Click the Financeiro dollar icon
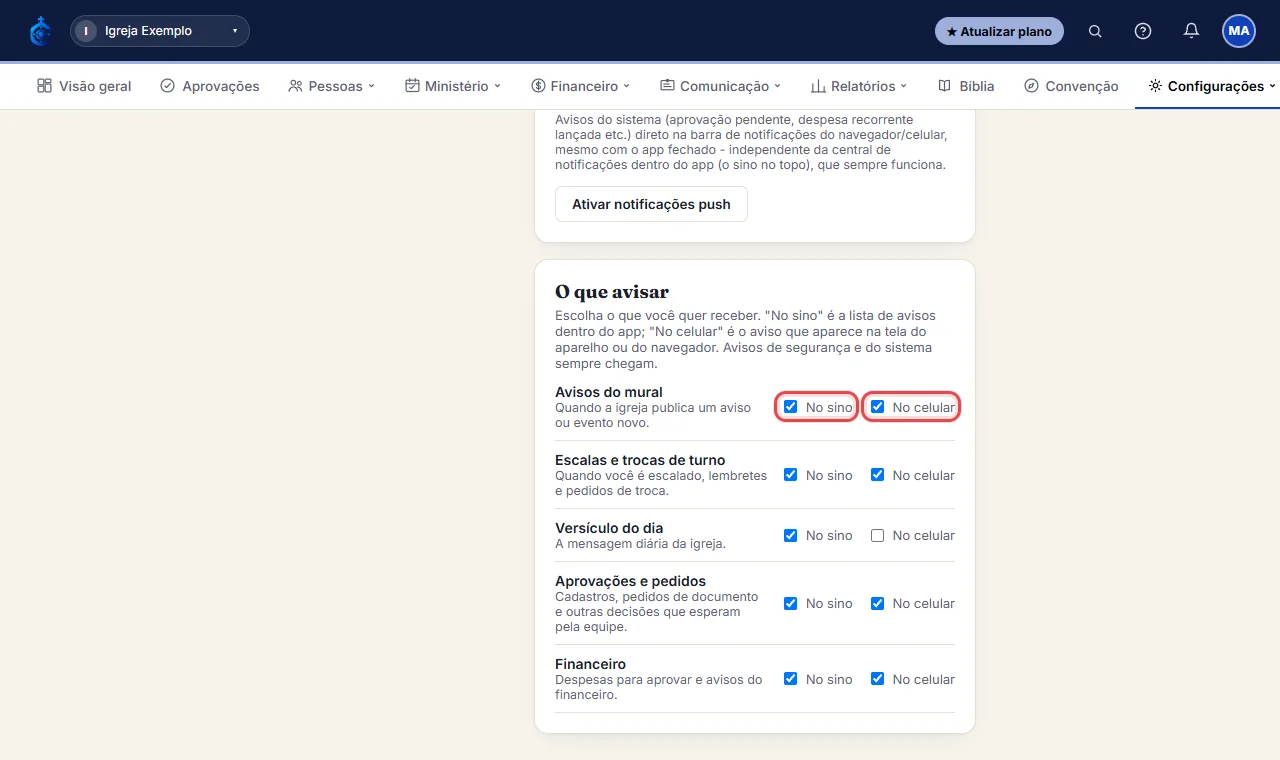This screenshot has height=760, width=1280. click(x=538, y=86)
